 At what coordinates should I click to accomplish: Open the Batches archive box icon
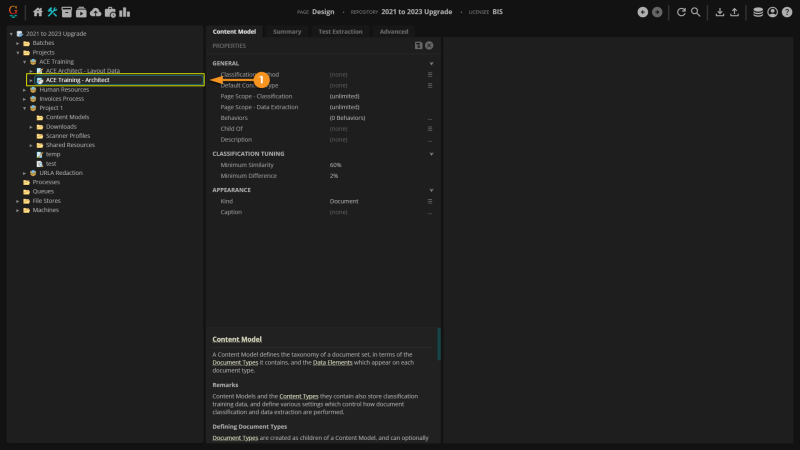pyautogui.click(x=66, y=12)
